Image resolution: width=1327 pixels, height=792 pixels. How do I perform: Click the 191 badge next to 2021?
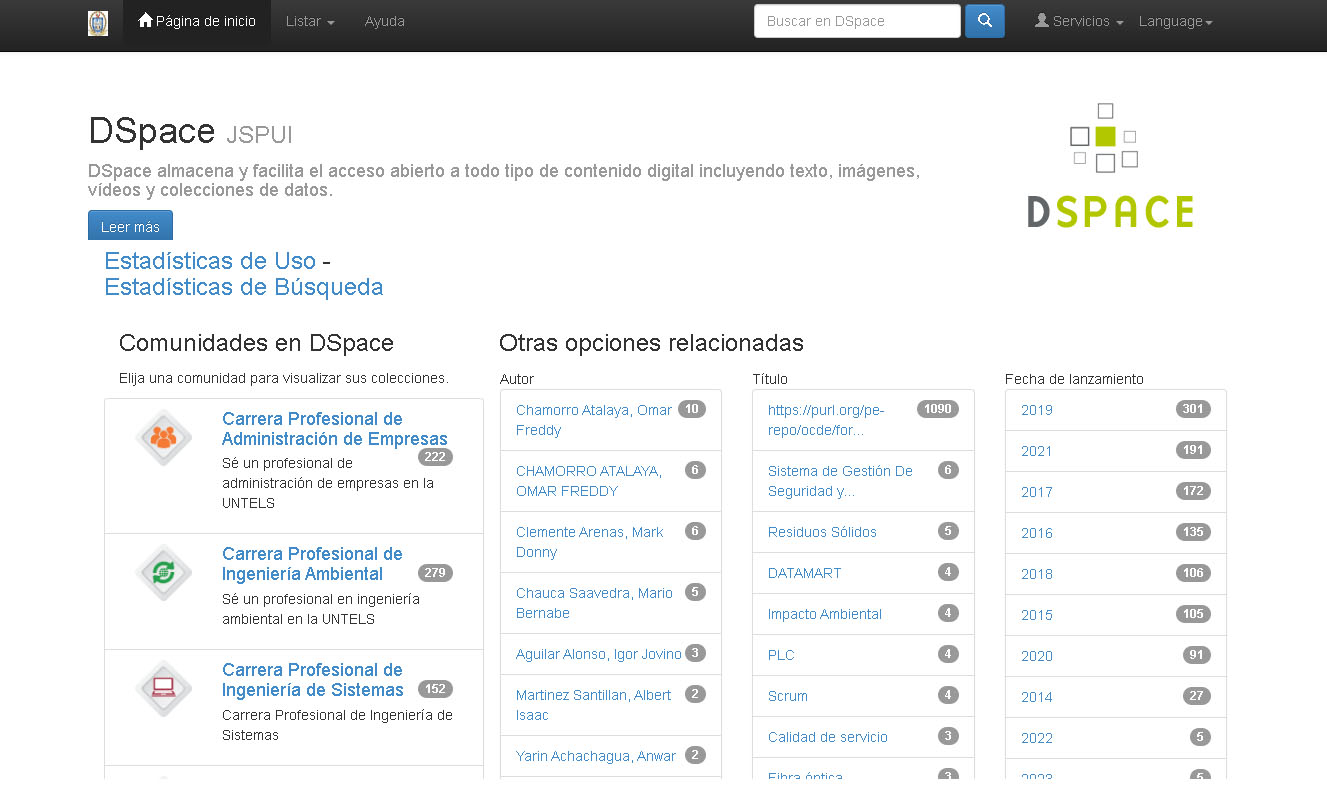[x=1193, y=450]
